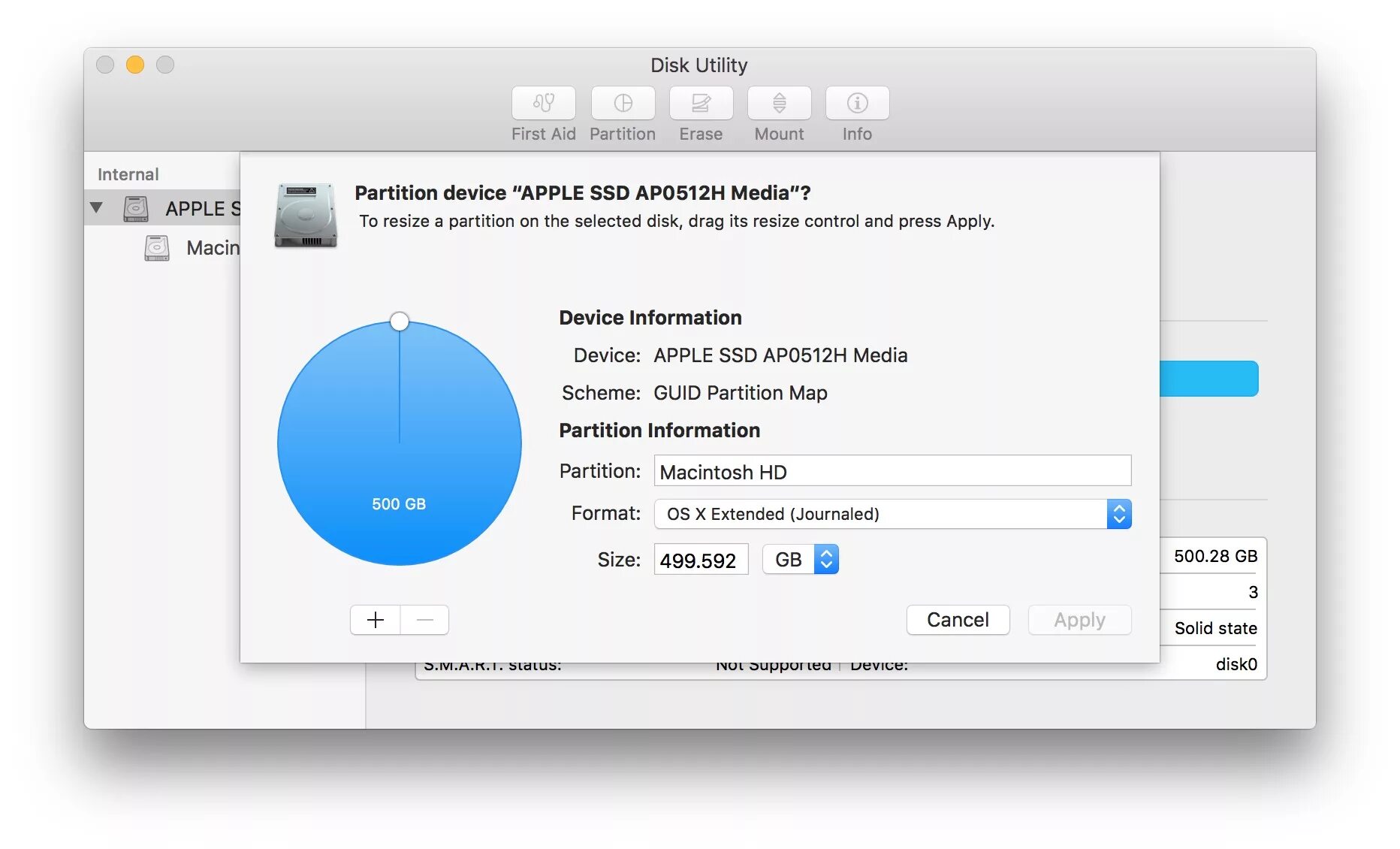Click the Partition toolbar icon
The width and height of the screenshot is (1400, 849).
click(623, 103)
